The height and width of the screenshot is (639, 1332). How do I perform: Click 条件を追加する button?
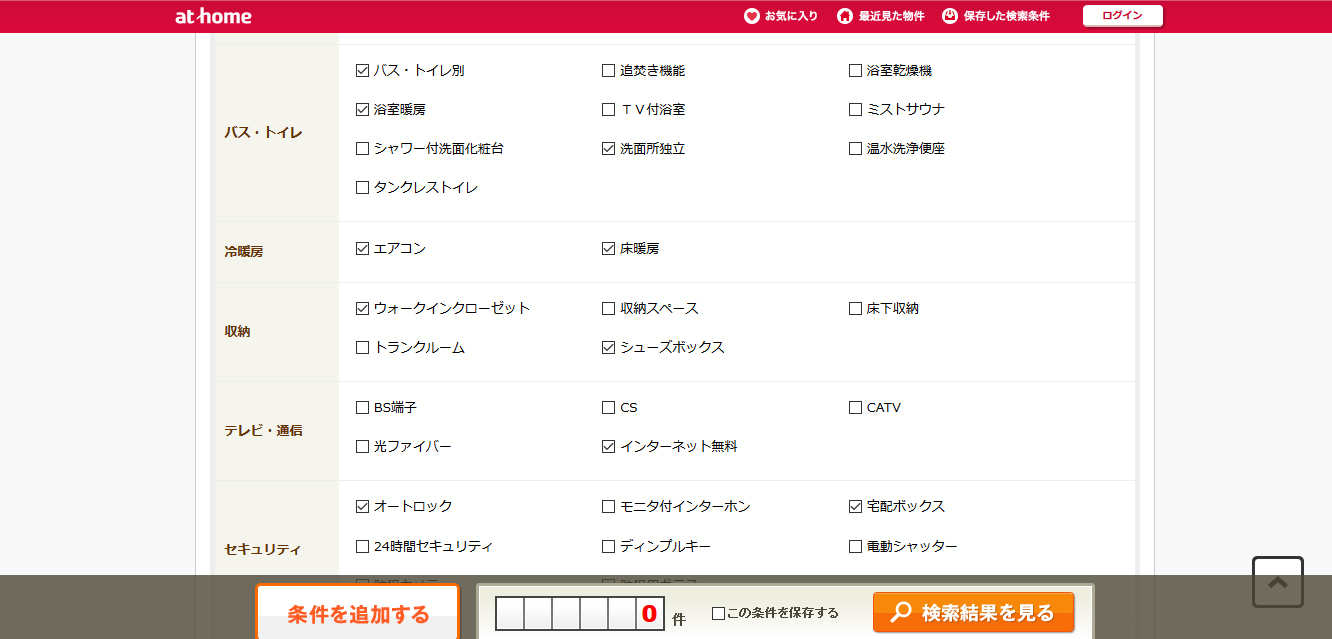tap(358, 613)
